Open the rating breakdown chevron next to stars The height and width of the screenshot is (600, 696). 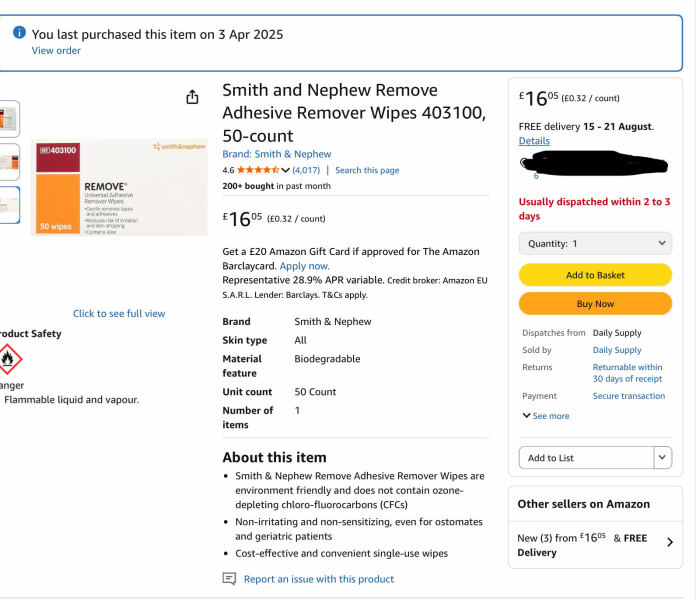point(285,170)
